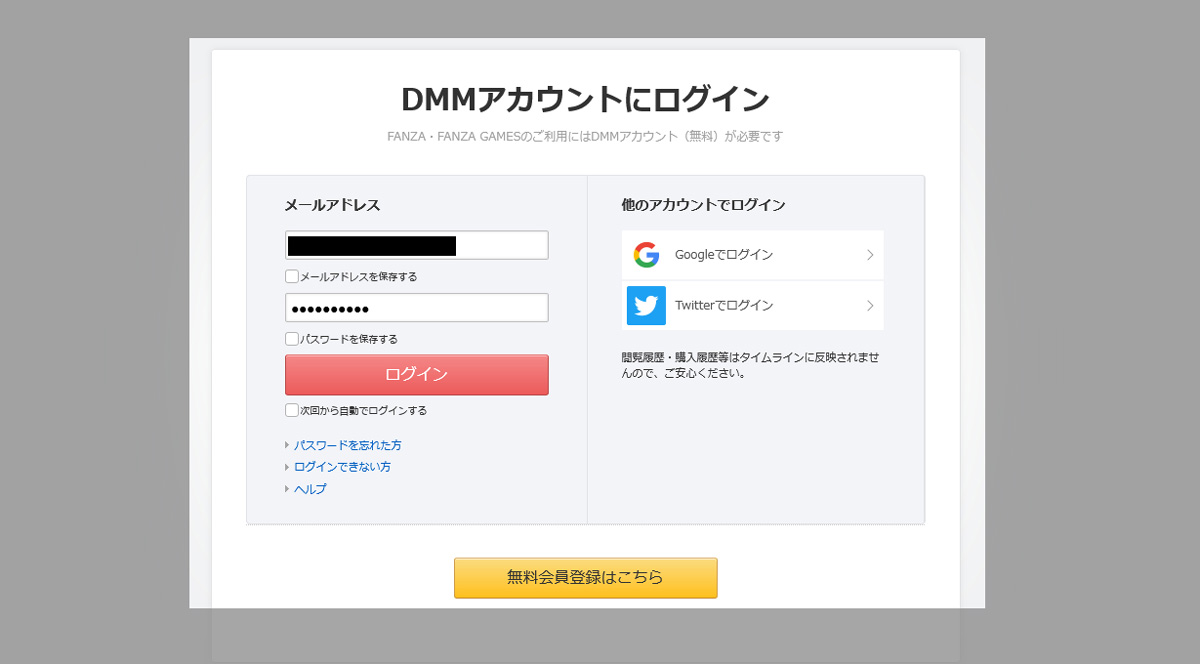Open the ログインできない方 link
The image size is (1200, 664).
342,467
